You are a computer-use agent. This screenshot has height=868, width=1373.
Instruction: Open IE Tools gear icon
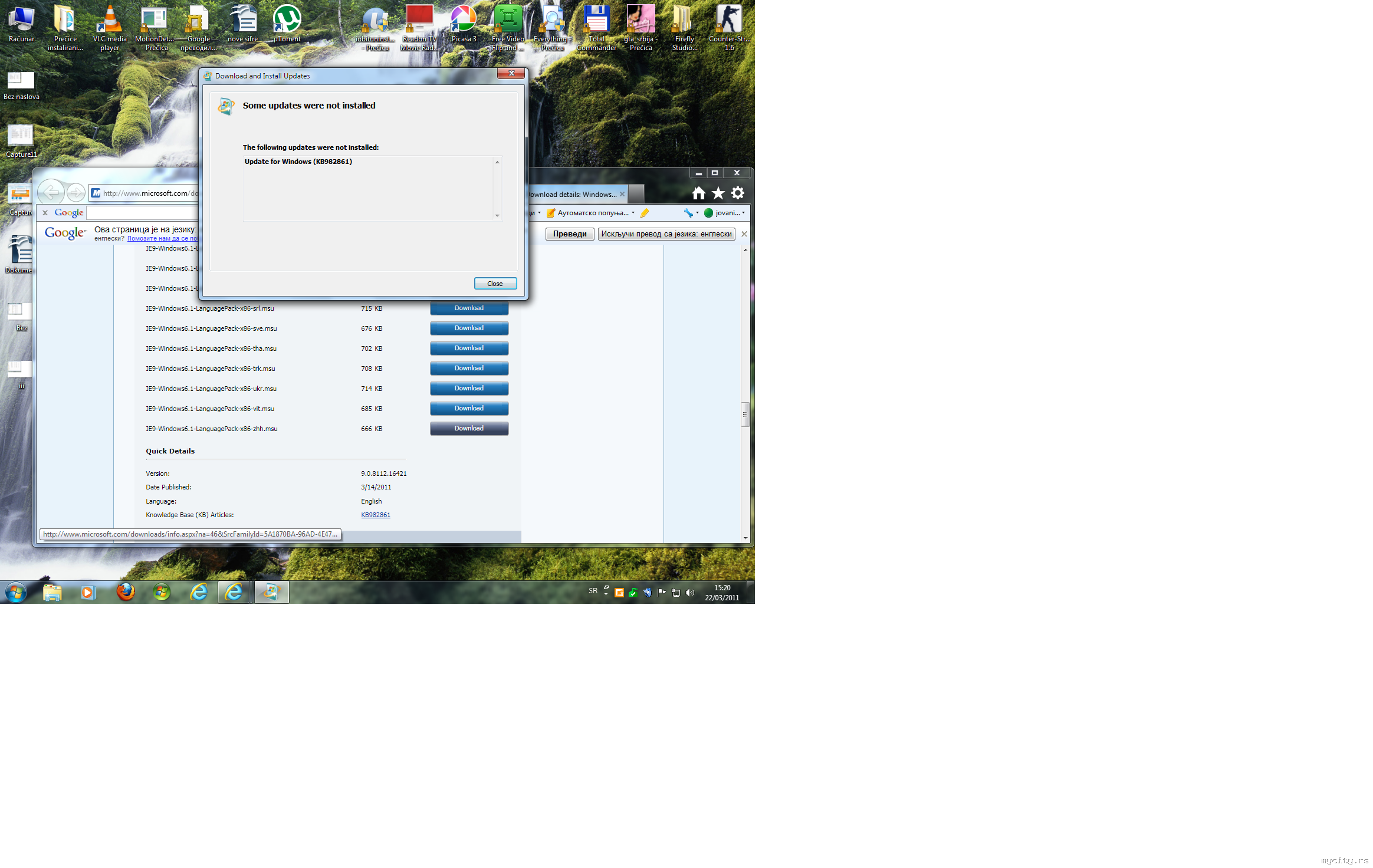pyautogui.click(x=737, y=193)
